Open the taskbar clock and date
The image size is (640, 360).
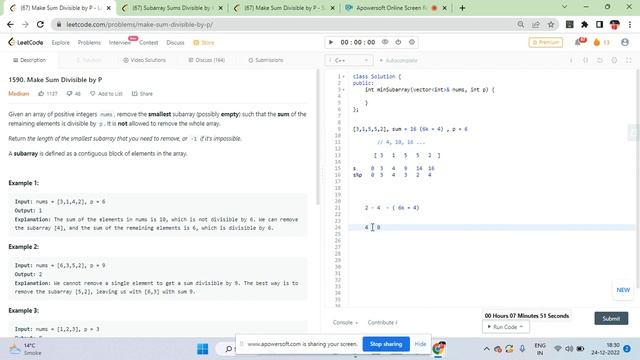click(606, 349)
